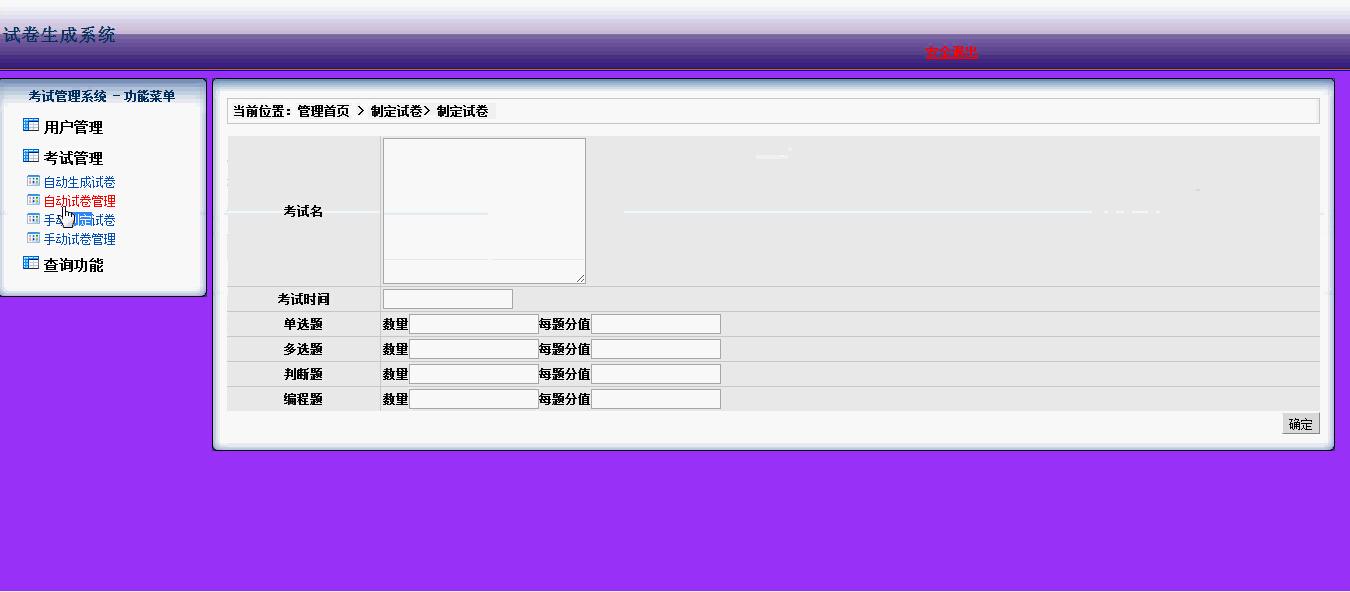
Task: Click the 单选题 row label
Action: [303, 325]
